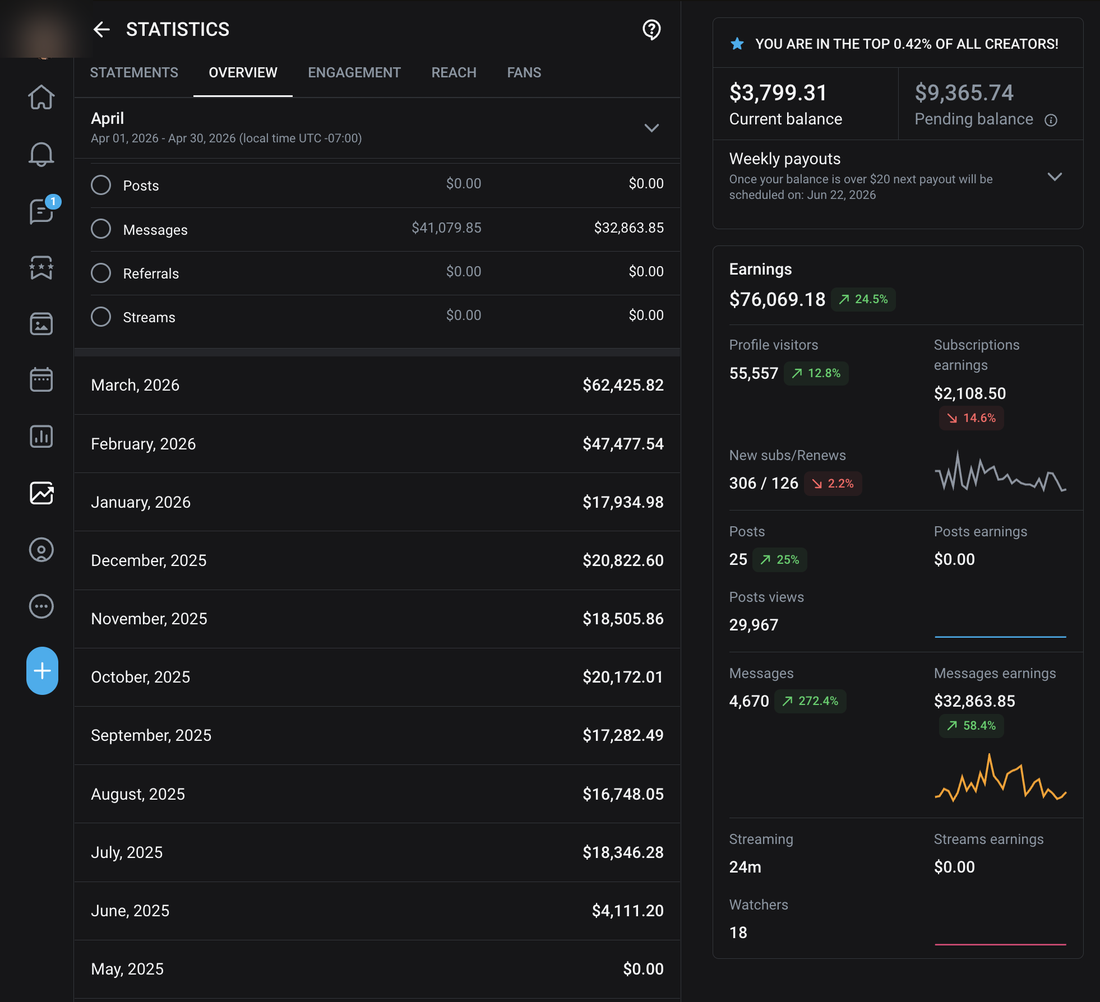Switch to the FANS tab
1100x1002 pixels.
tap(524, 72)
